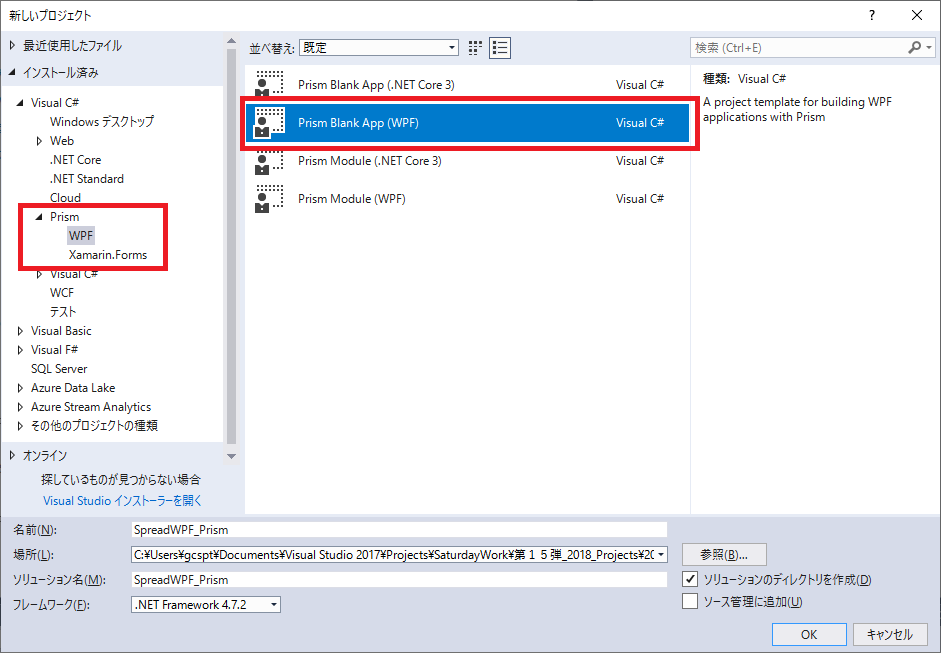Screen dimensions: 941x653
Task: Click the tree scrollbar down arrow
Action: [x=232, y=457]
